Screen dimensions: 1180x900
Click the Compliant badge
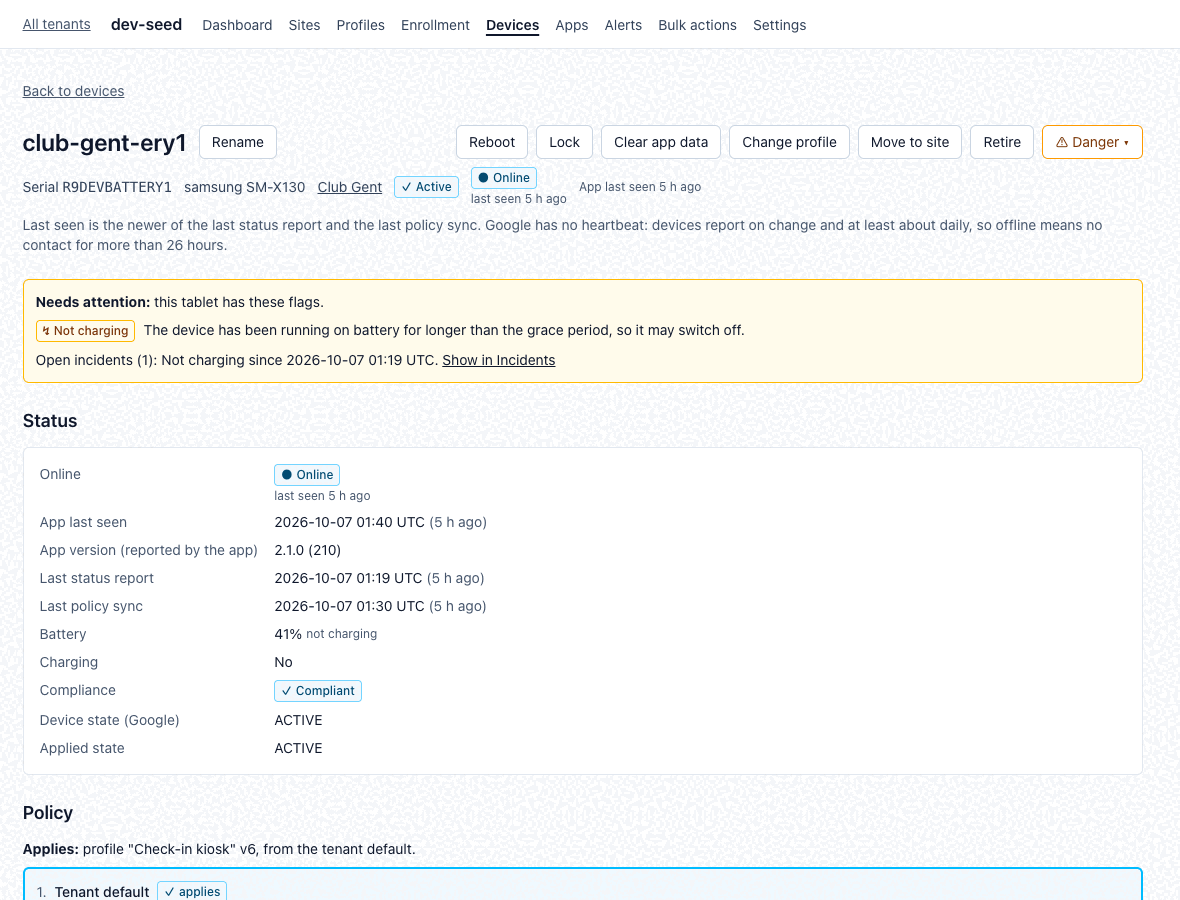click(318, 691)
